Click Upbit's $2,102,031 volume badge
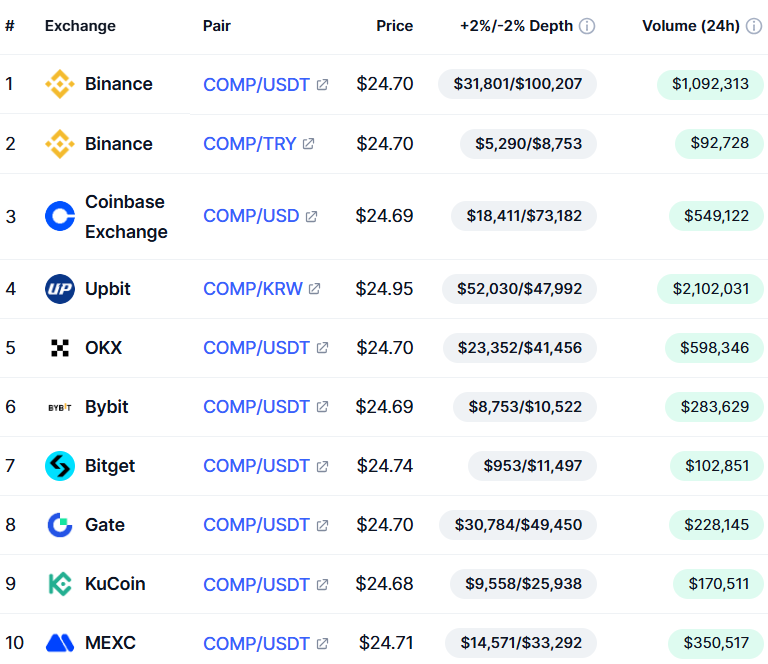768x664 pixels. (710, 289)
